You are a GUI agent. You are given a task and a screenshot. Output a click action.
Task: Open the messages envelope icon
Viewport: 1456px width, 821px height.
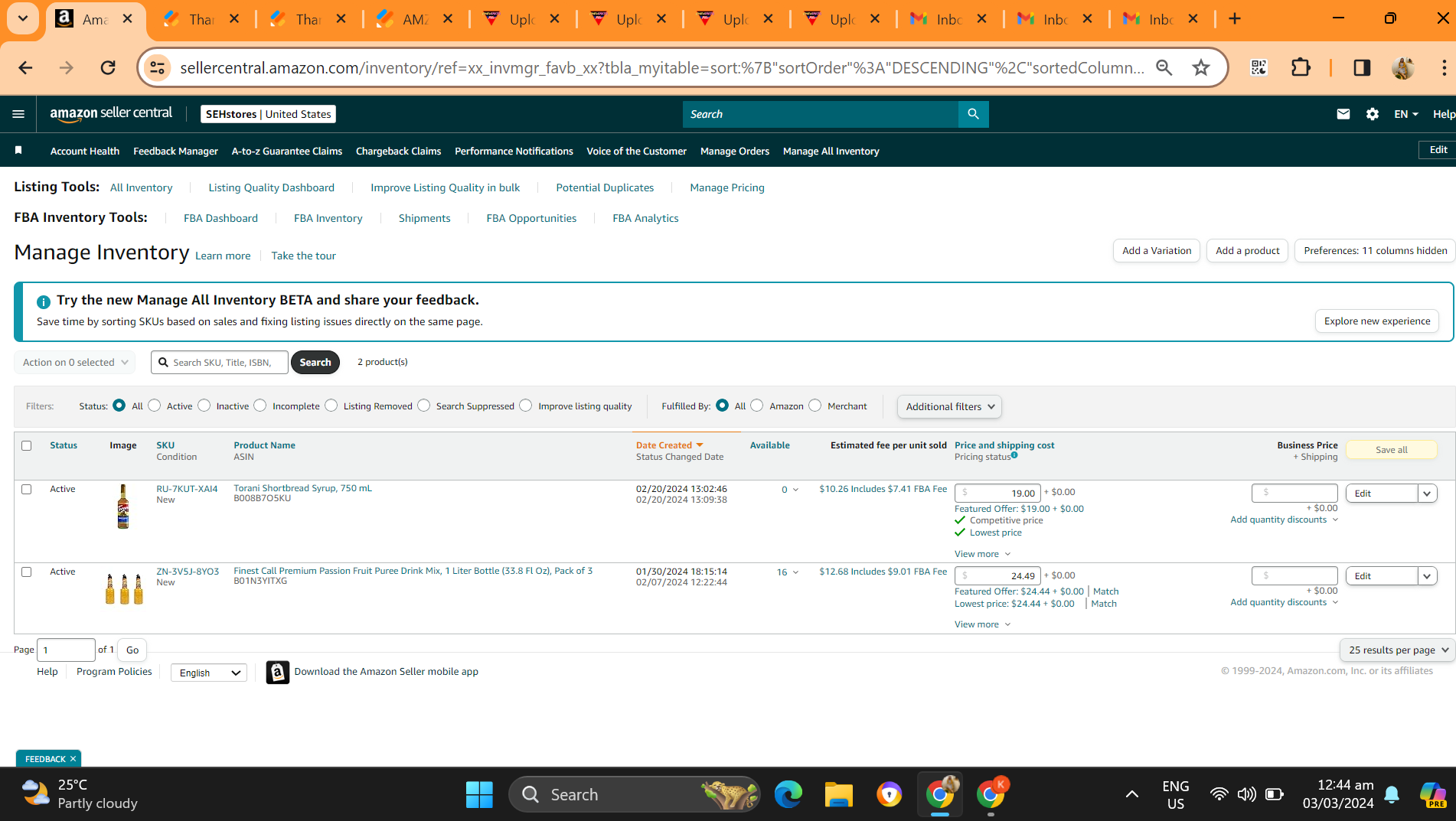click(1343, 114)
